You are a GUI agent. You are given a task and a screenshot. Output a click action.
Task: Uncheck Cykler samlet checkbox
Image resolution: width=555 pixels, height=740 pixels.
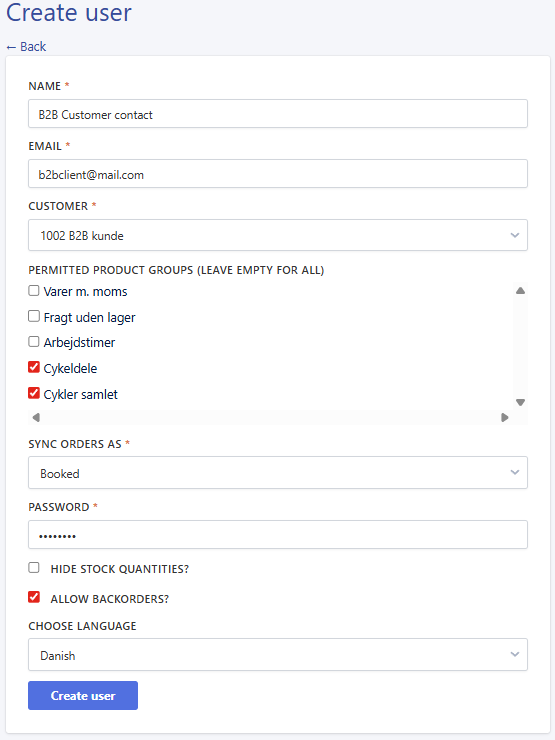pyautogui.click(x=34, y=393)
